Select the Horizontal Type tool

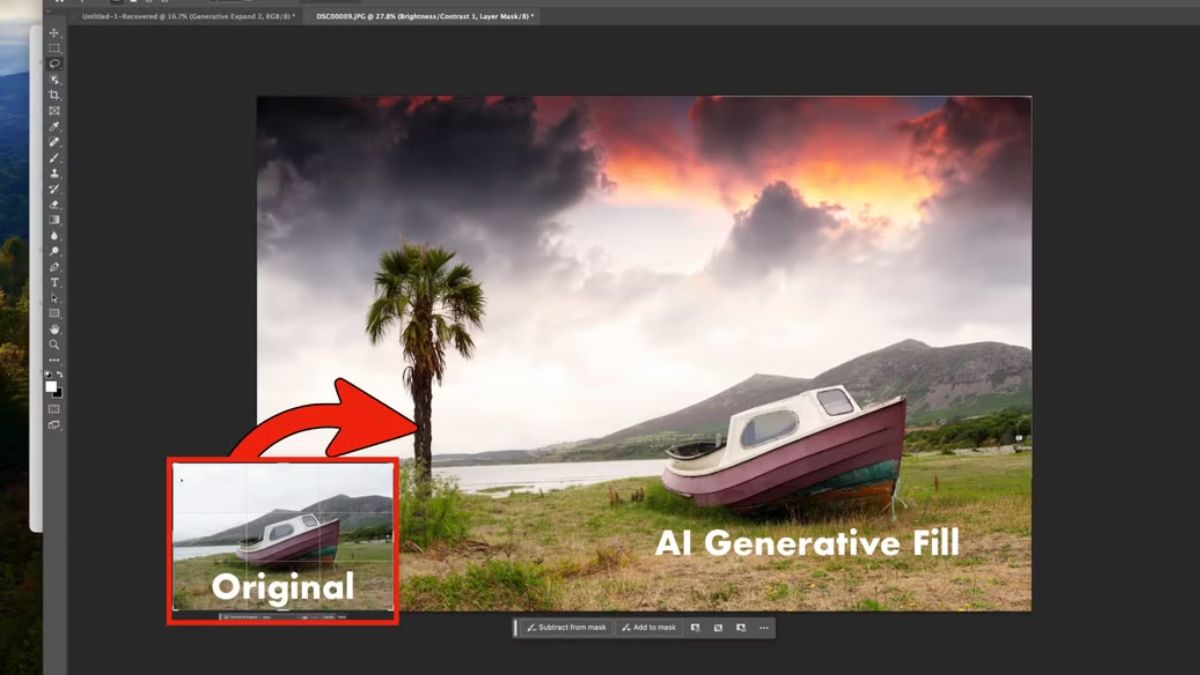[x=54, y=282]
